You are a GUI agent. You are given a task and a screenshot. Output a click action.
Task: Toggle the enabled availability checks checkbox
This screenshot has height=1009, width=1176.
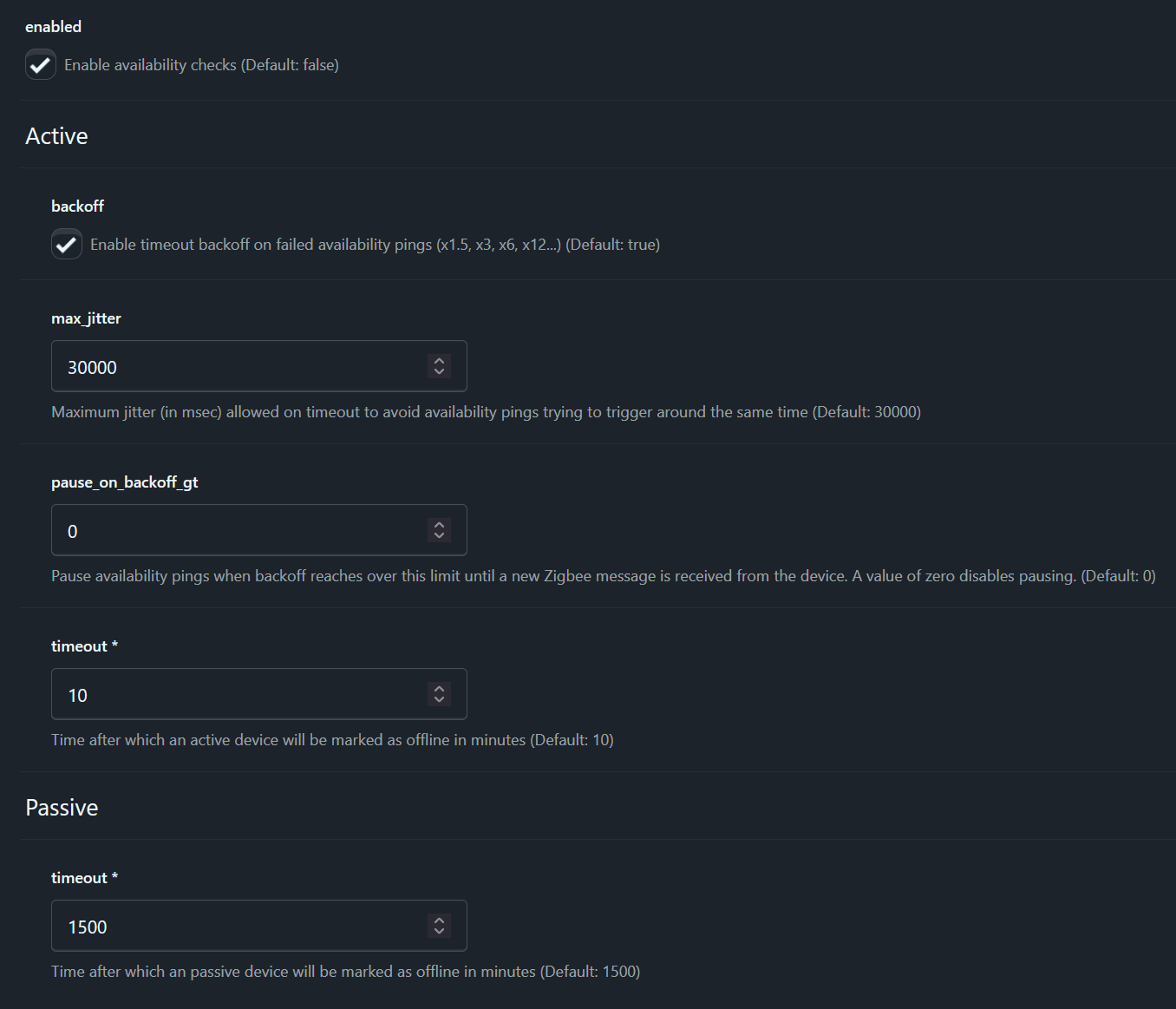tap(41, 65)
